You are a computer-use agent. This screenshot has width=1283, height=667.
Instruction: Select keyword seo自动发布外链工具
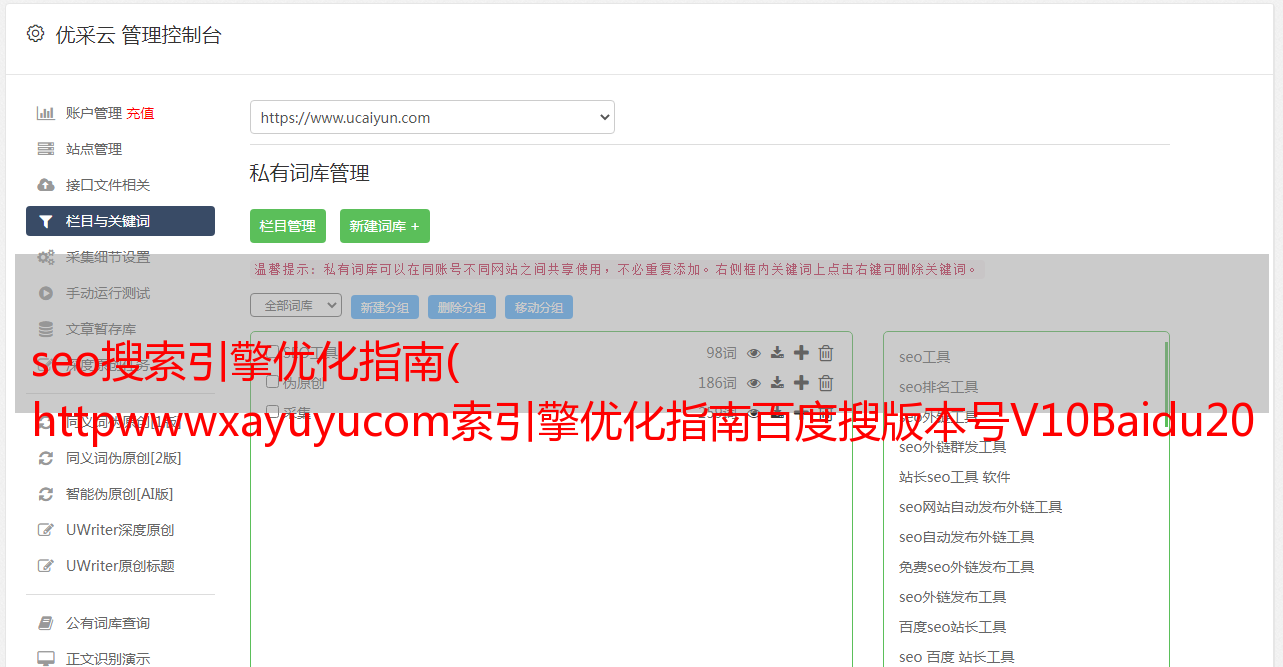[x=967, y=537]
